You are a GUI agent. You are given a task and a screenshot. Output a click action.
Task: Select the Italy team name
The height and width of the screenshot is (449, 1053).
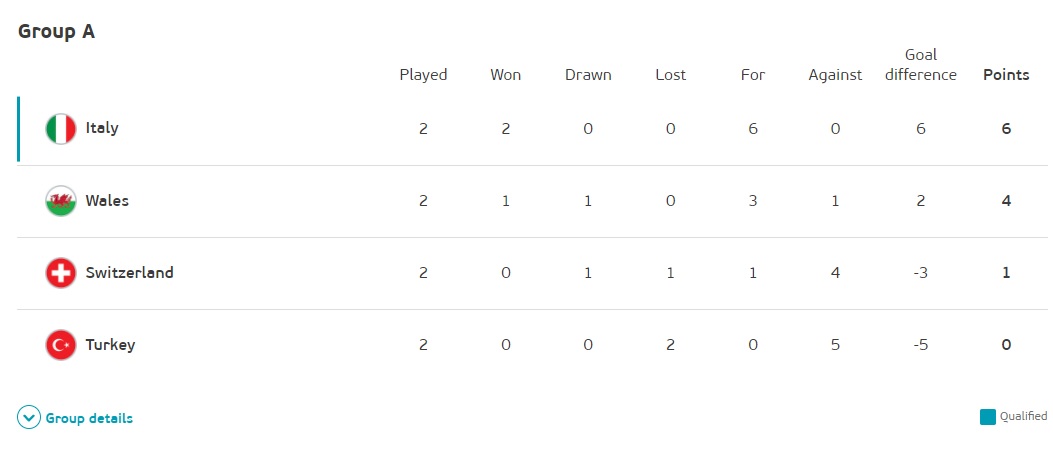[x=102, y=128]
